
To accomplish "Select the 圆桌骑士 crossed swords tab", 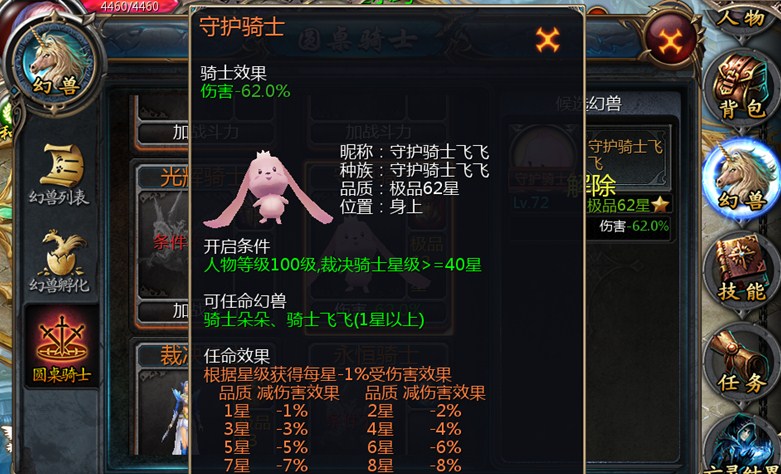I will [x=61, y=347].
